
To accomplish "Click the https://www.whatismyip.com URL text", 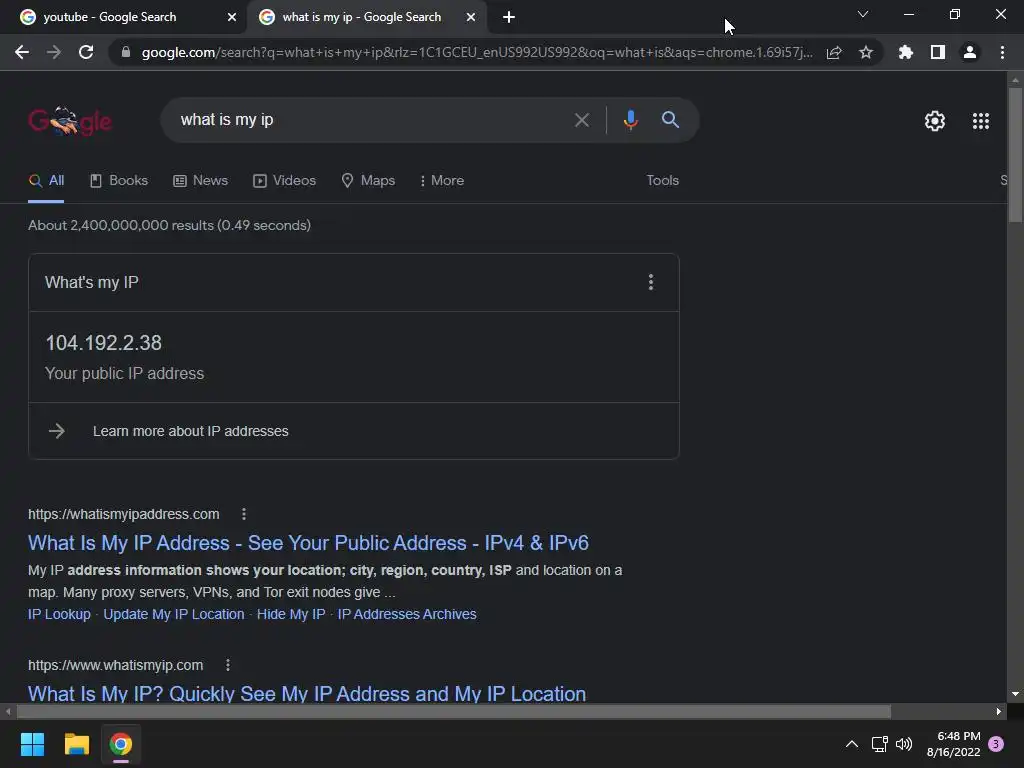I will [x=116, y=665].
